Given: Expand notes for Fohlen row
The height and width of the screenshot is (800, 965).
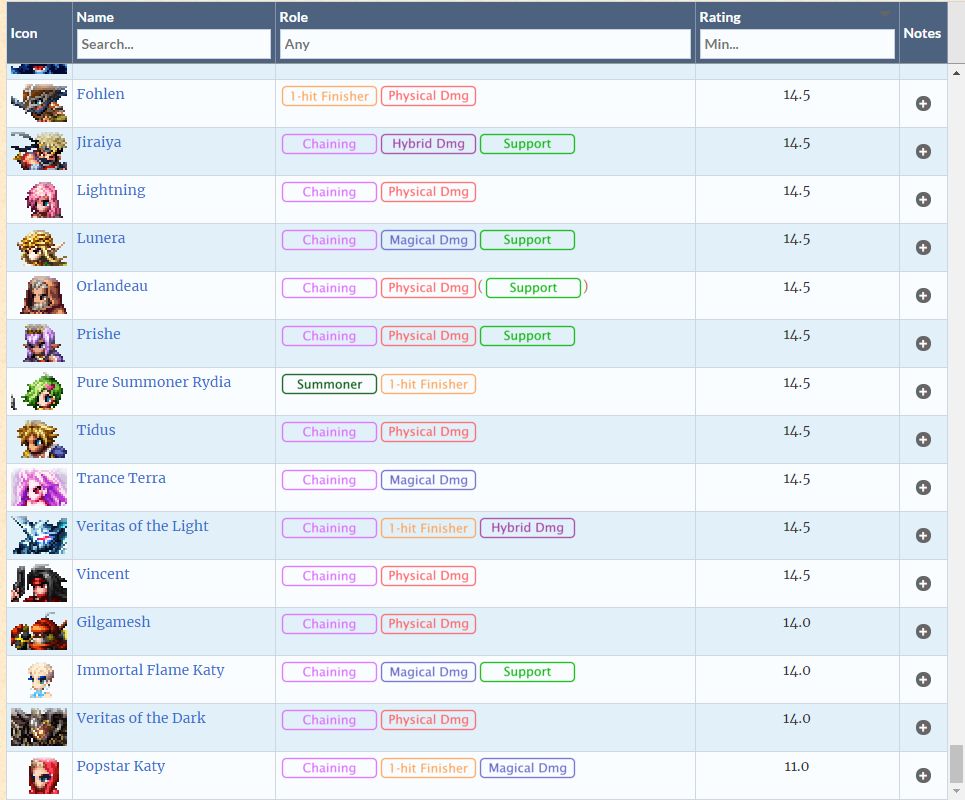Looking at the screenshot, I should [x=923, y=103].
